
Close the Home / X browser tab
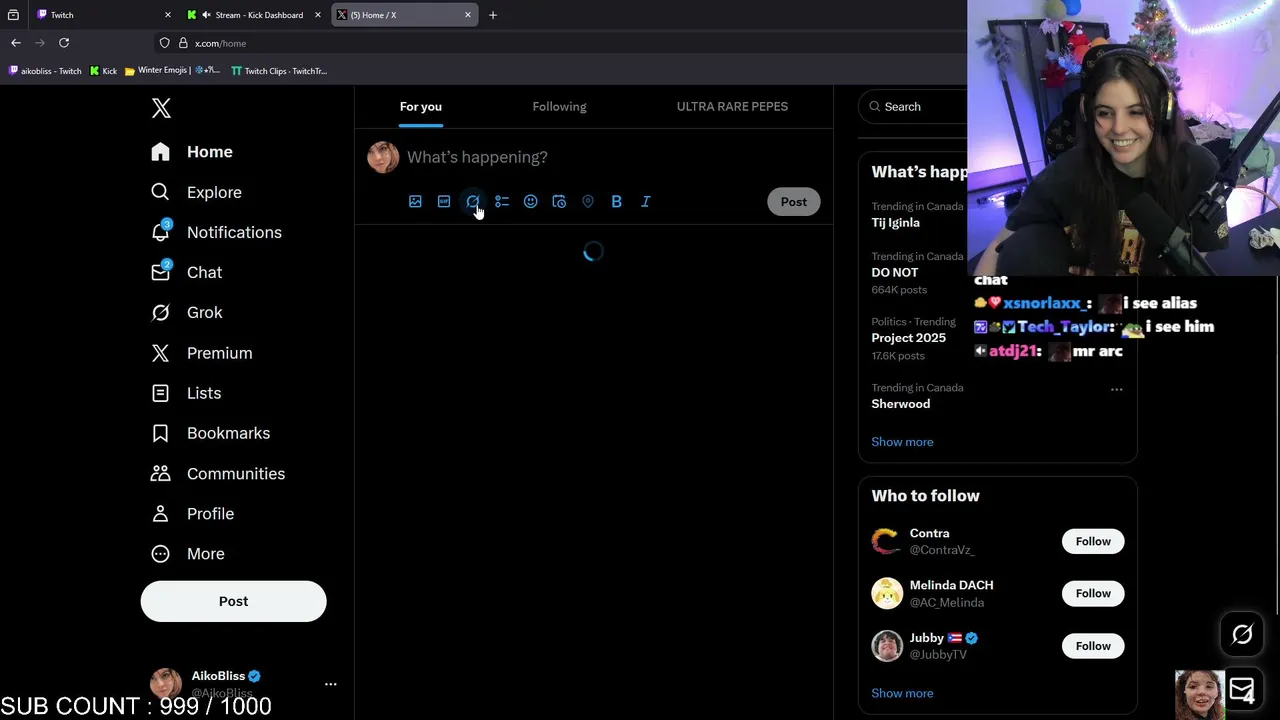pyautogui.click(x=468, y=15)
